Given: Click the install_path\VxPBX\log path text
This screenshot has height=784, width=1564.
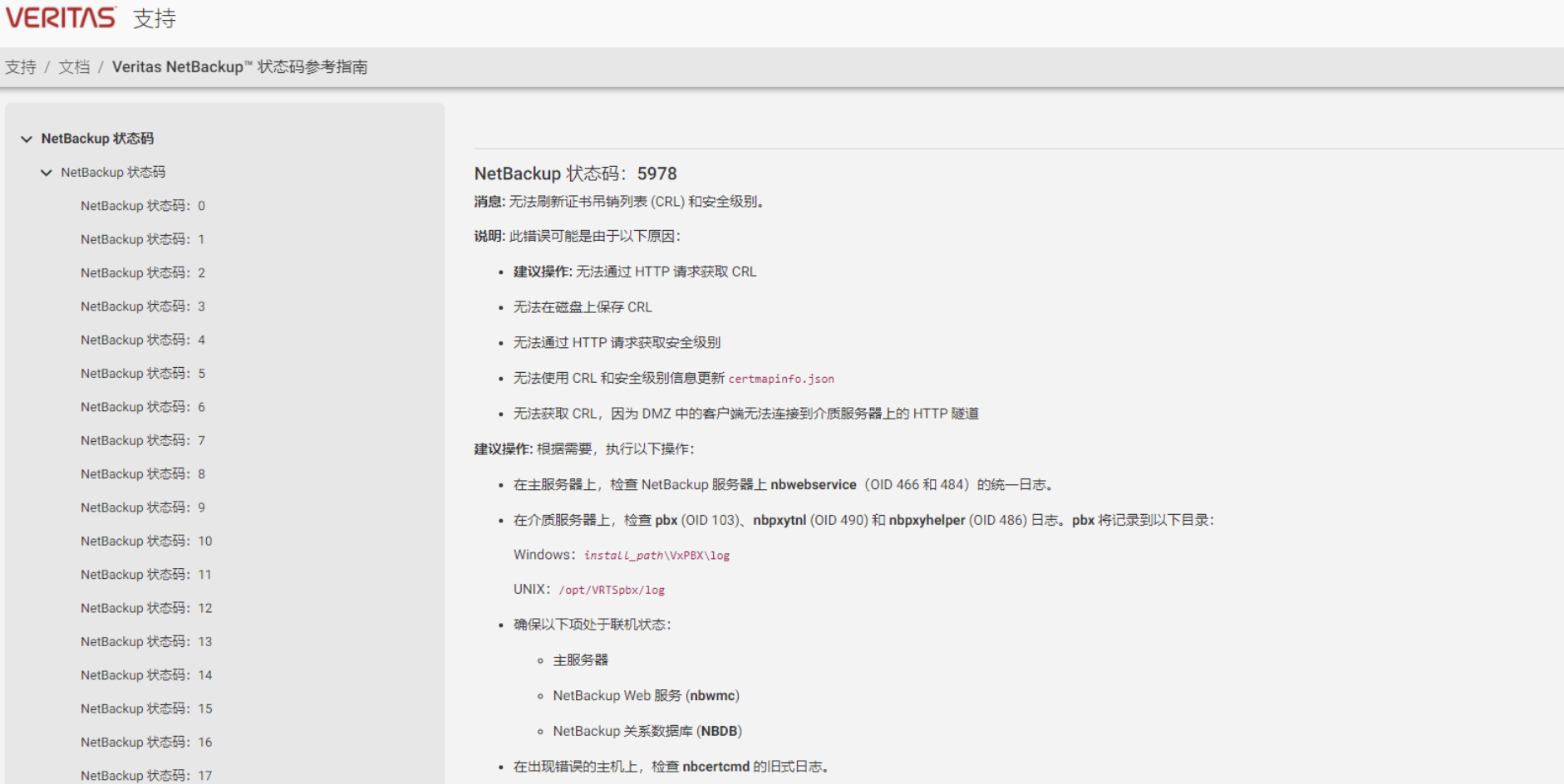Looking at the screenshot, I should (x=657, y=556).
